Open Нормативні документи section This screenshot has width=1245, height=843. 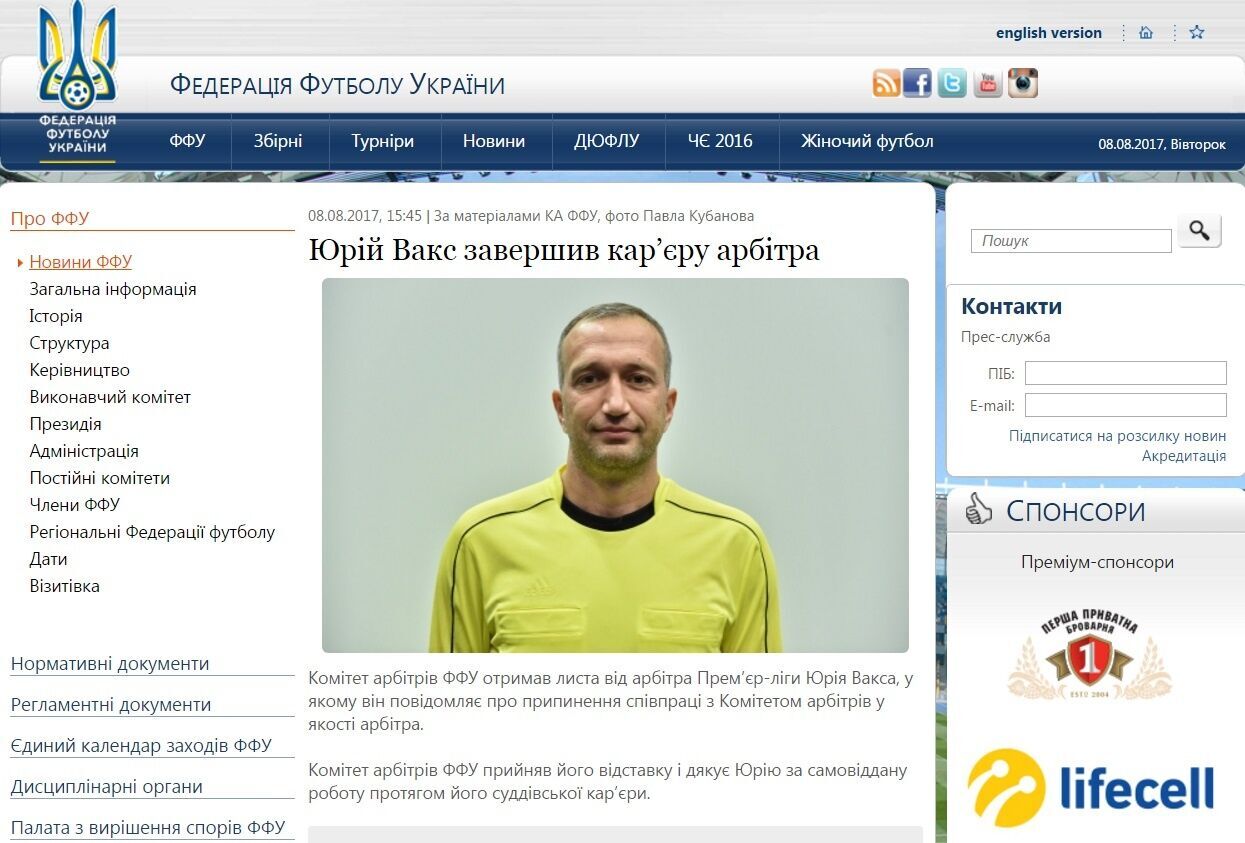pos(110,664)
